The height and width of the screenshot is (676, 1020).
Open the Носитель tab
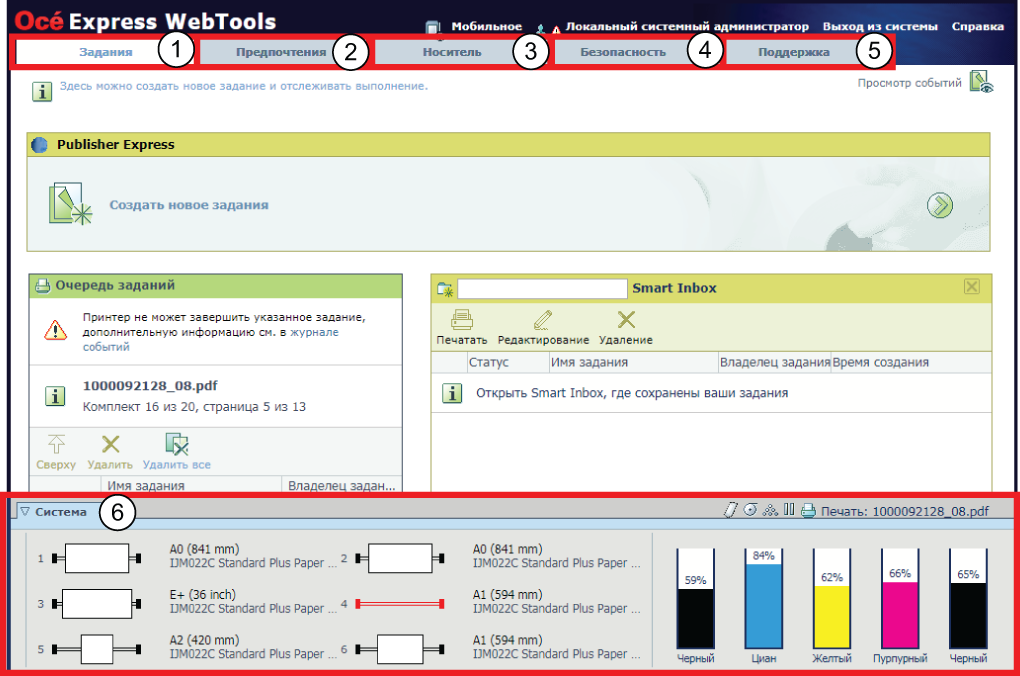[x=451, y=52]
